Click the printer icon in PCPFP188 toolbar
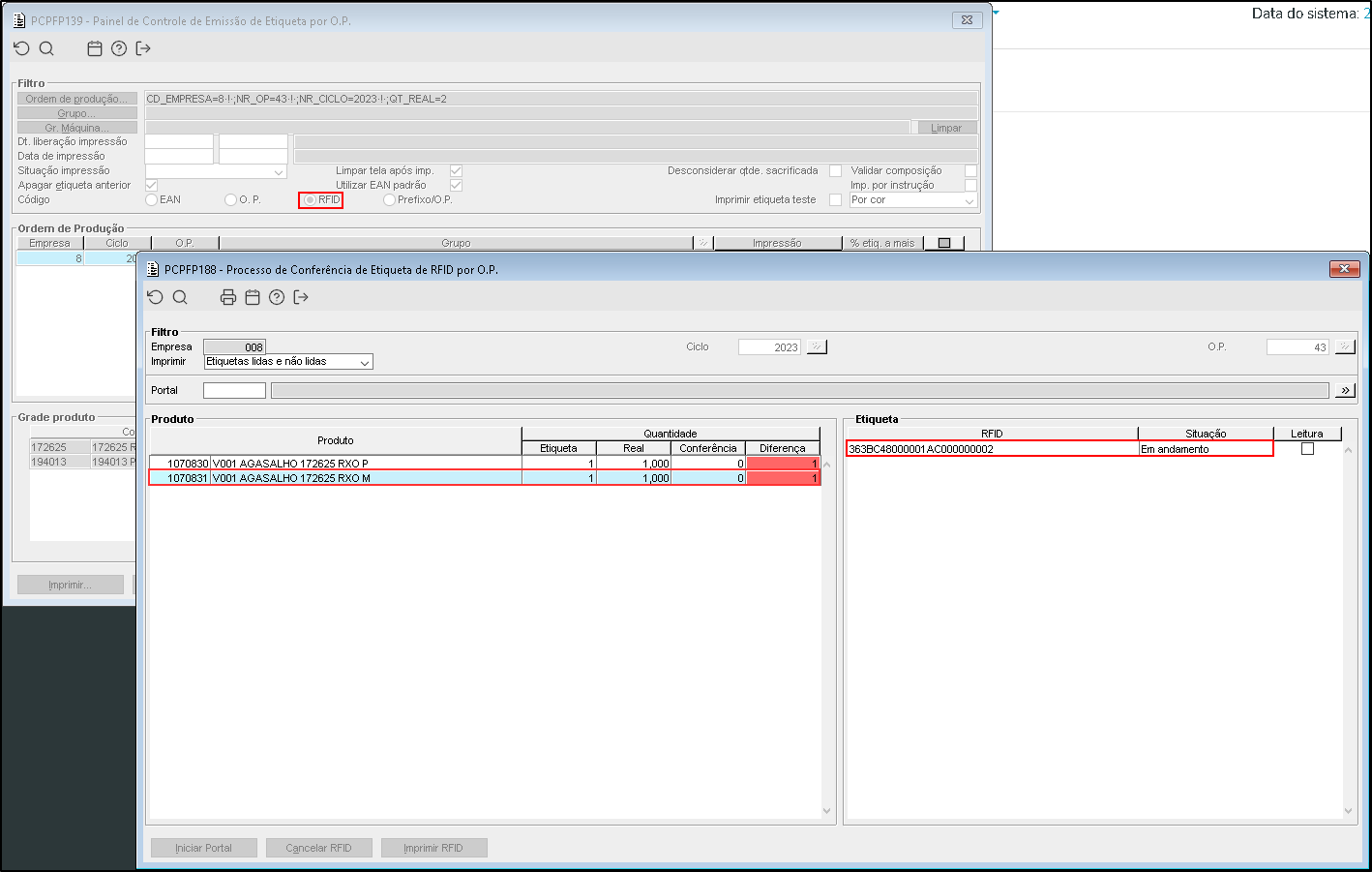This screenshot has width=1372, height=872. (x=228, y=297)
